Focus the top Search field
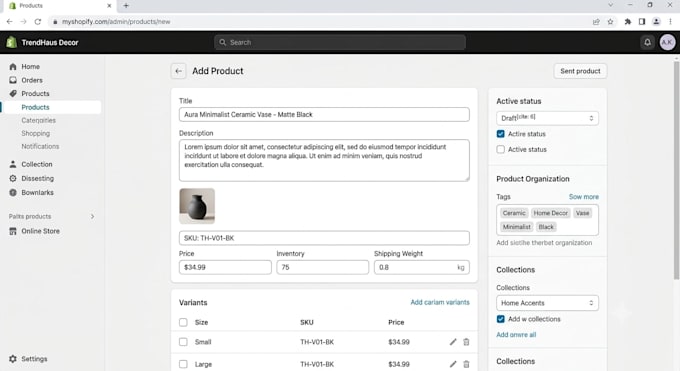This screenshot has width=680, height=371. tap(340, 42)
